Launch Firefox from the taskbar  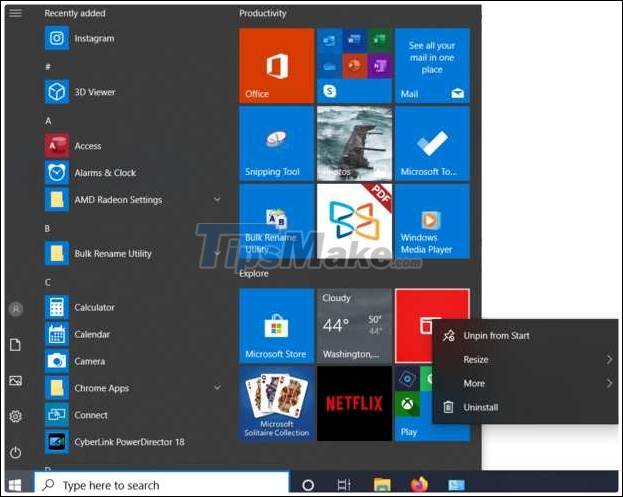[x=419, y=484]
